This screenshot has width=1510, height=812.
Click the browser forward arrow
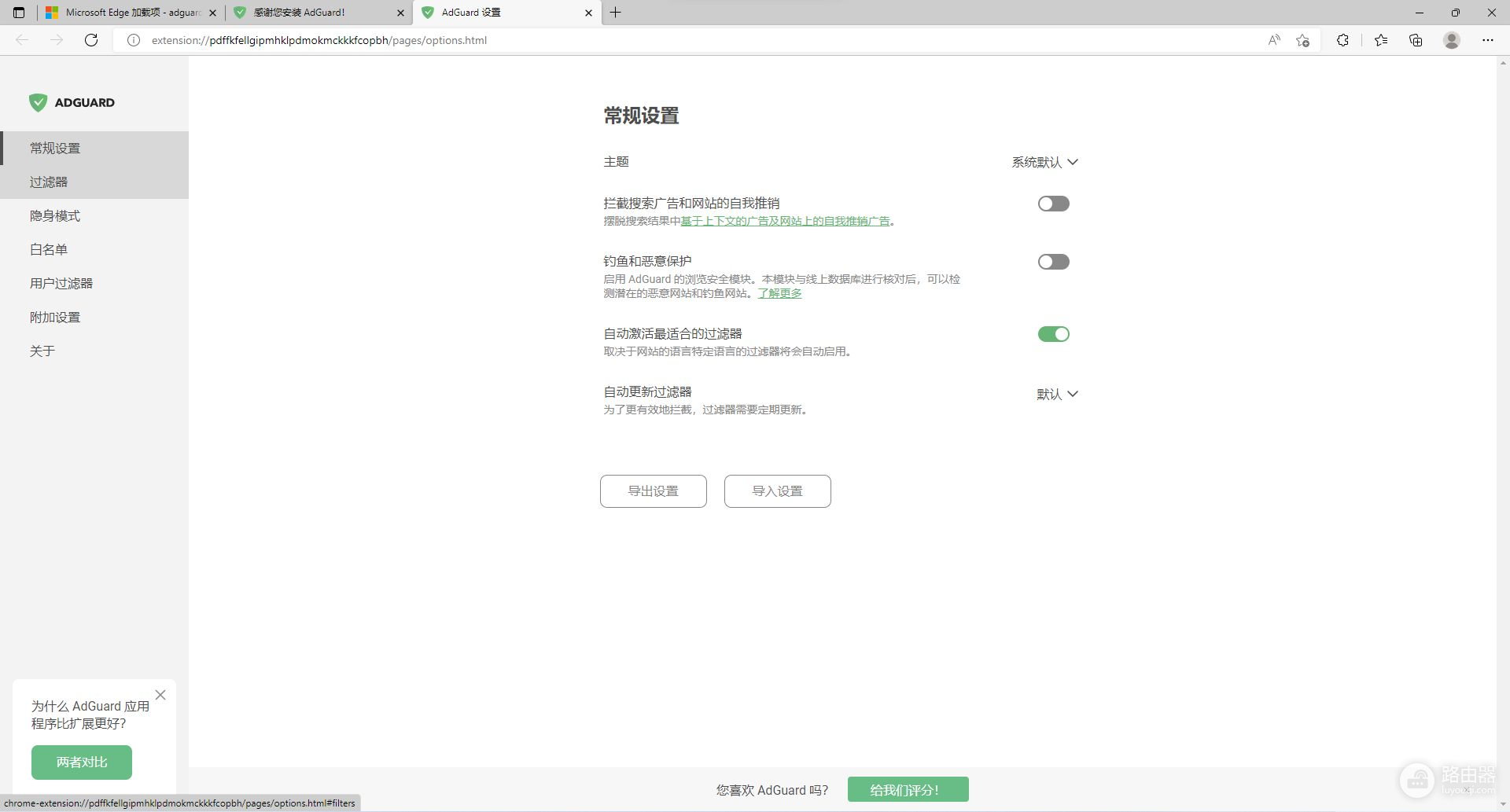pyautogui.click(x=57, y=40)
